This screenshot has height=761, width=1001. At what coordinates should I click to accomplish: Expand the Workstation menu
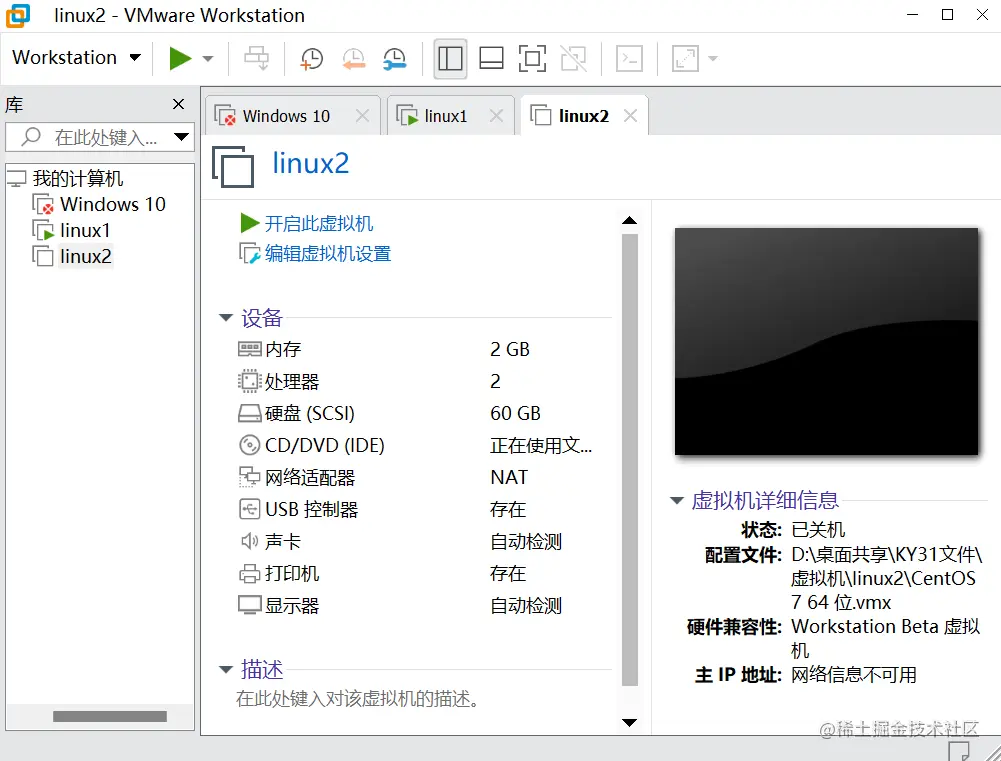77,57
